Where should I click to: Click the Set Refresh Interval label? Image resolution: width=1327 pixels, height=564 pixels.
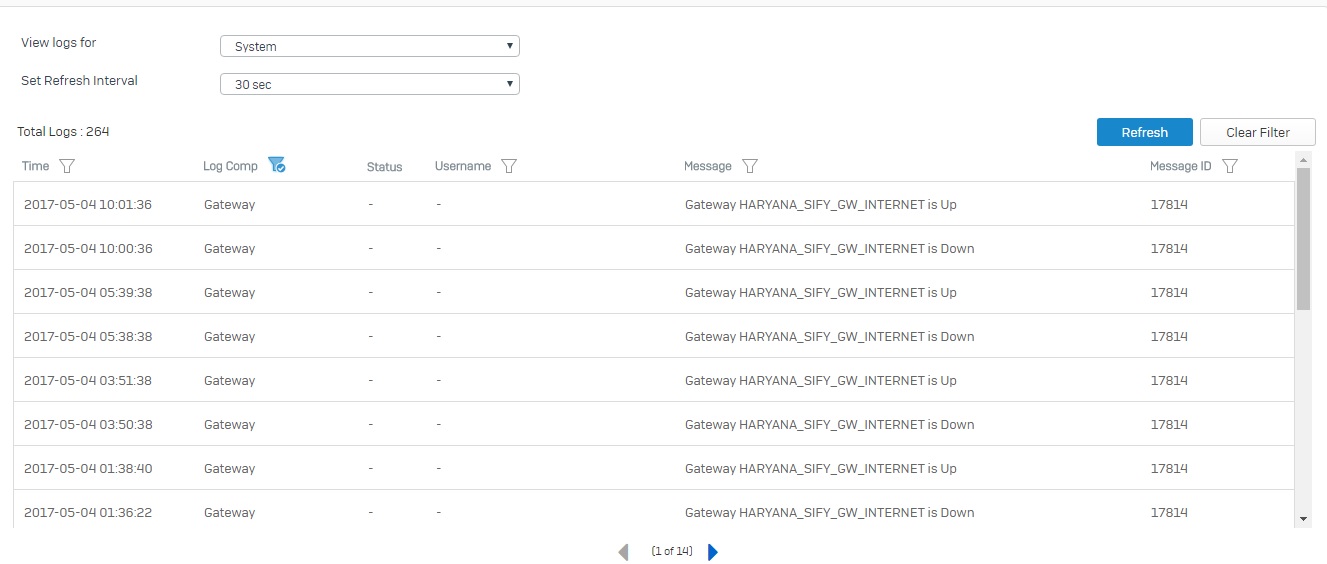click(79, 80)
